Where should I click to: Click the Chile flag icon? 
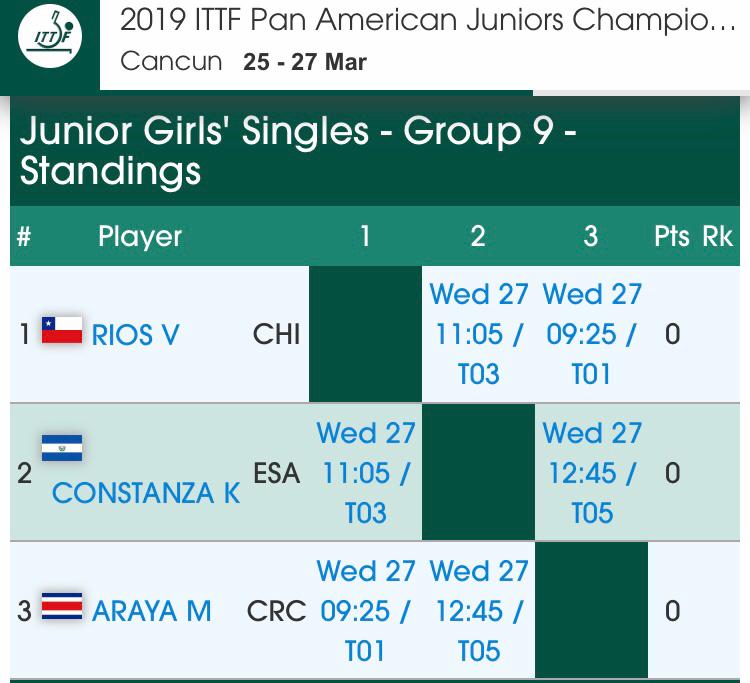click(61, 331)
